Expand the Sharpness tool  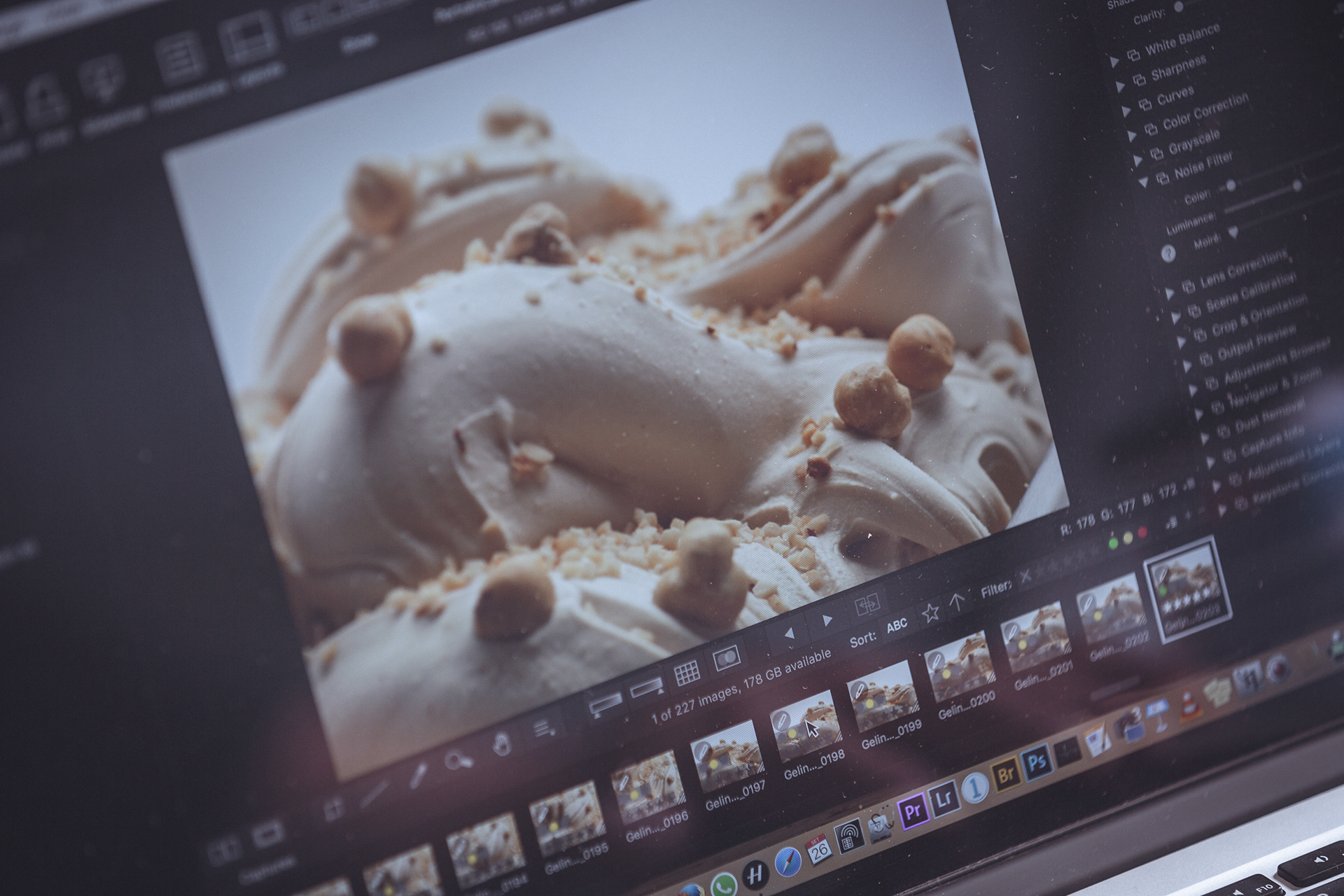[1120, 87]
